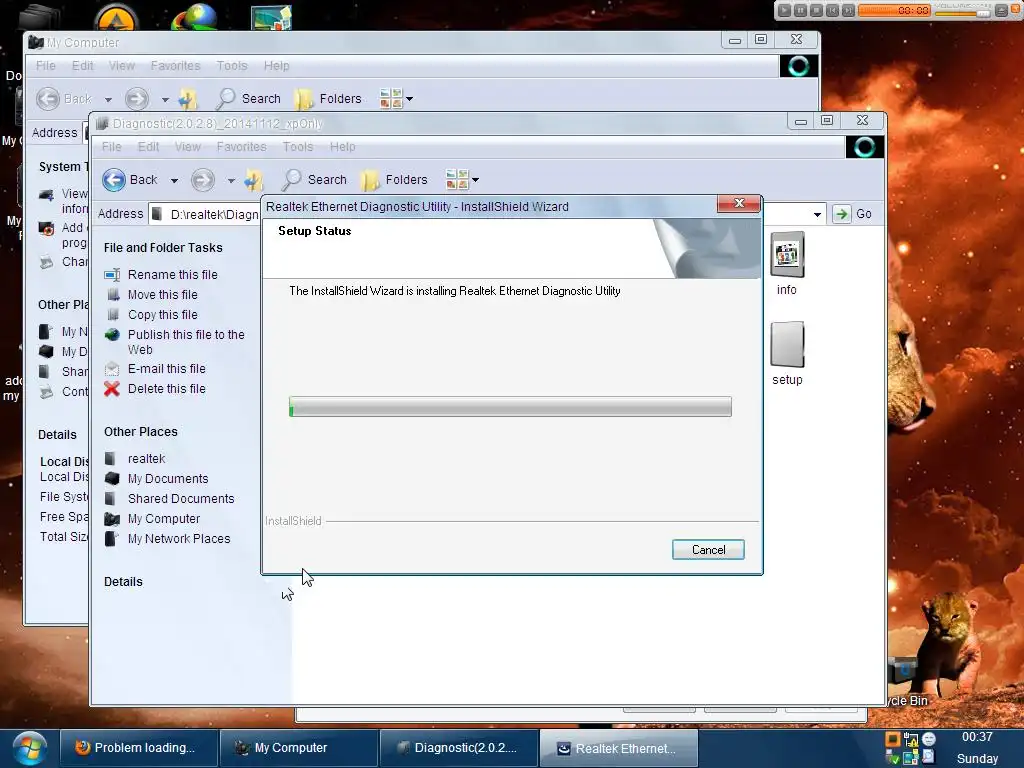
Task: Open Help menu in Diagnostic window
Action: point(342,147)
